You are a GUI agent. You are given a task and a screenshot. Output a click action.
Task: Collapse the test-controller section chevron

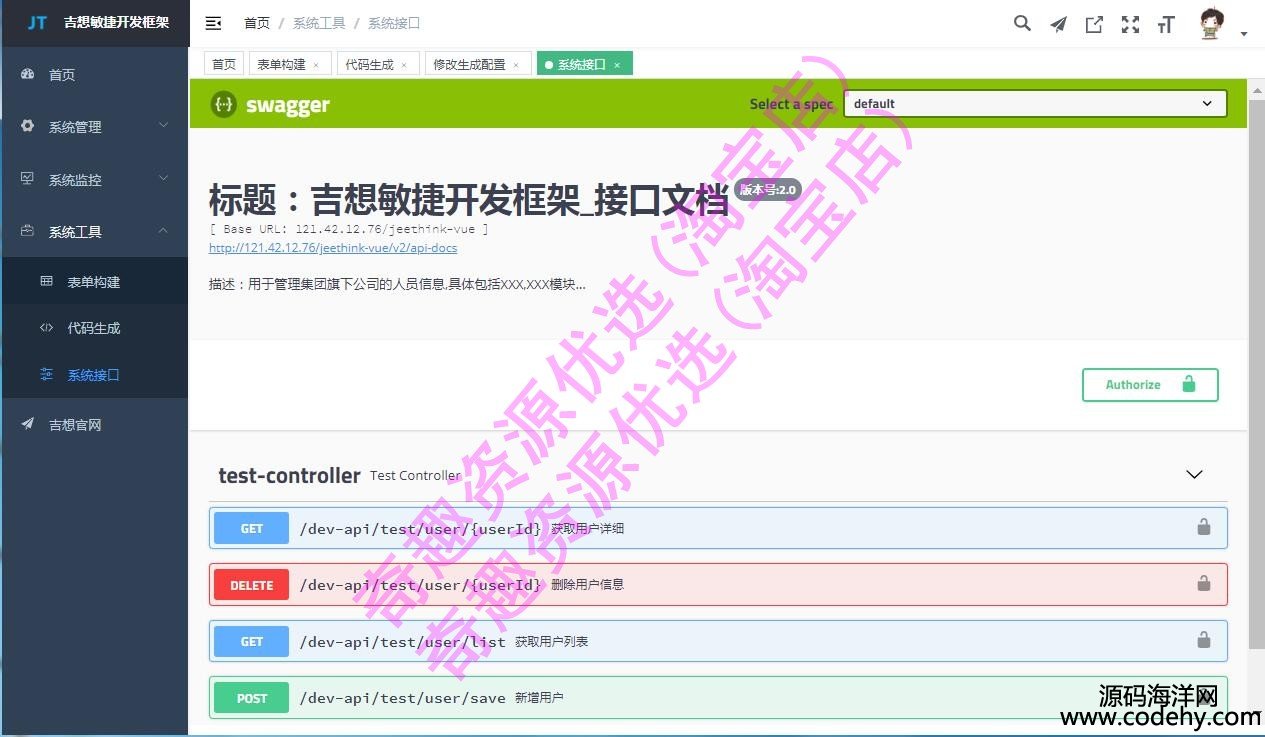click(1194, 475)
